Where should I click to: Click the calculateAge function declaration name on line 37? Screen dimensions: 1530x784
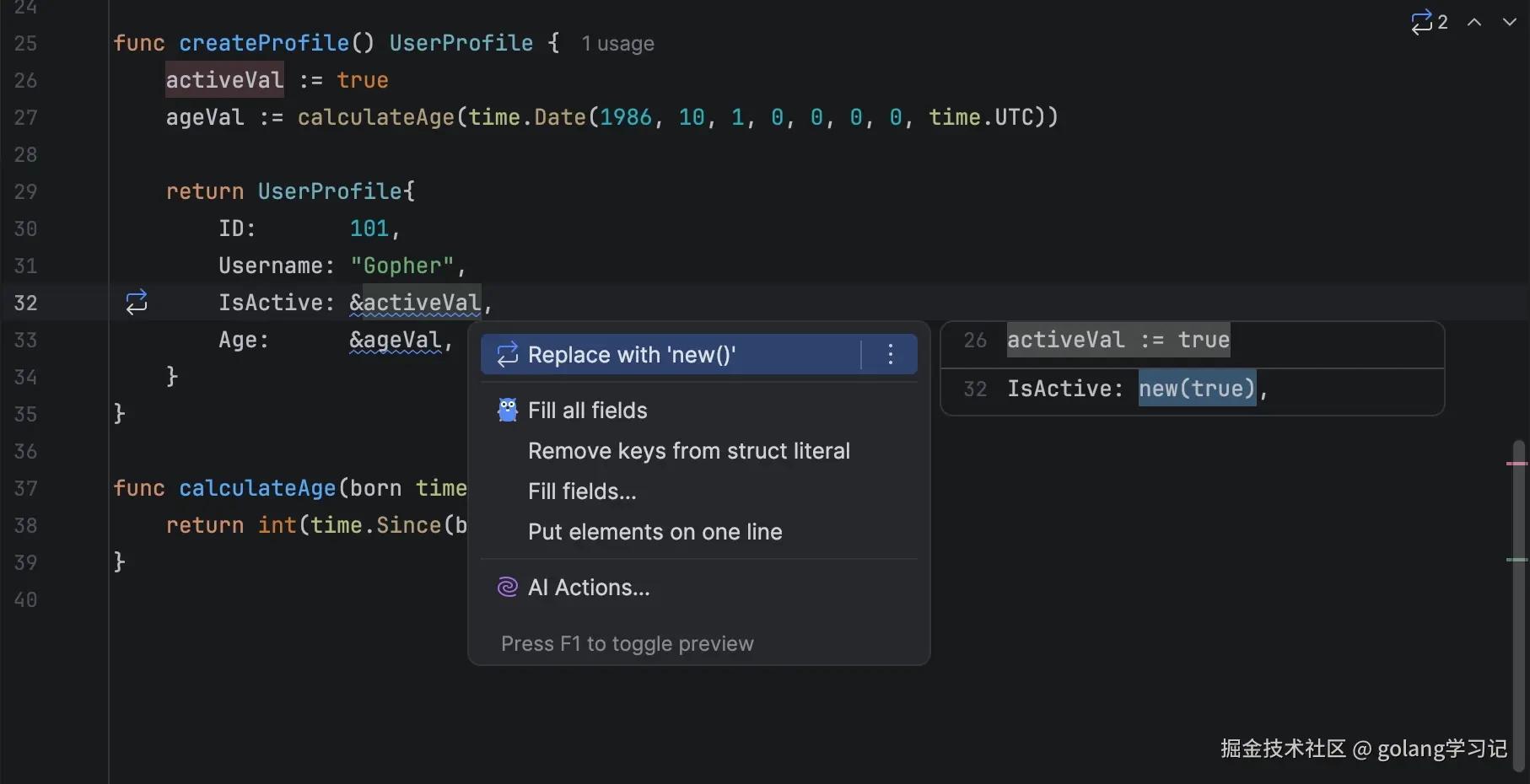pyautogui.click(x=257, y=488)
